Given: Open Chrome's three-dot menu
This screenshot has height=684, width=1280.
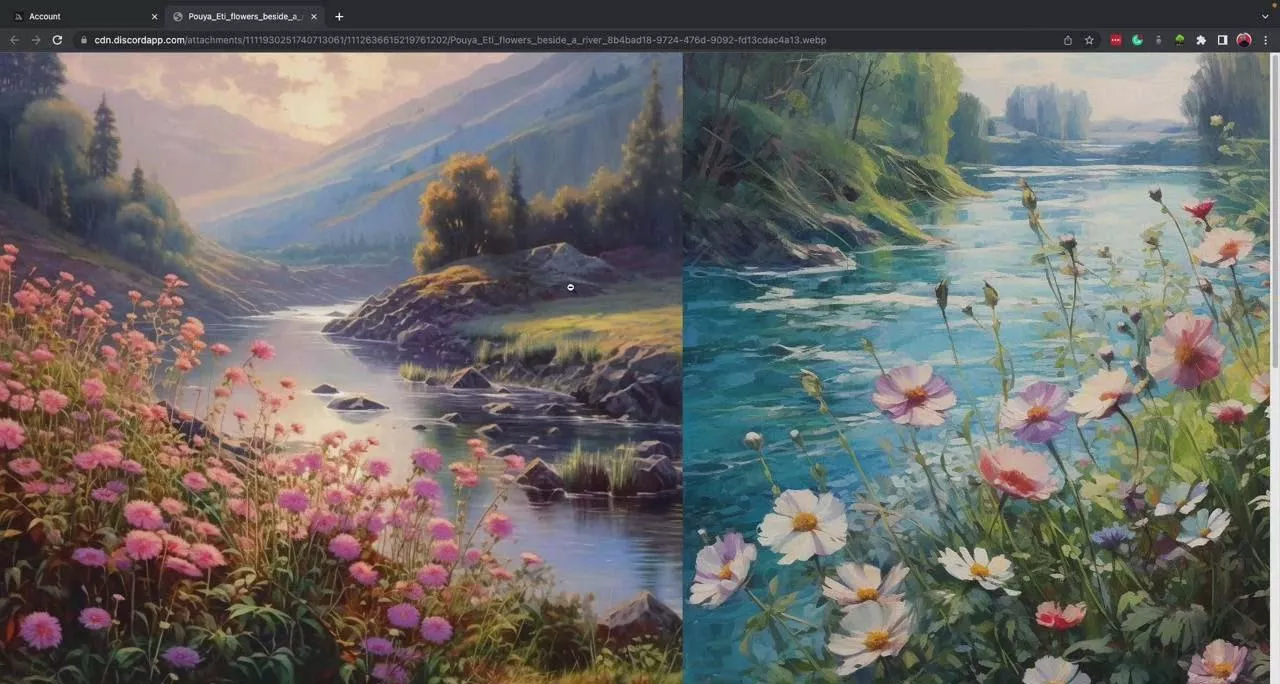Looking at the screenshot, I should tap(1266, 40).
